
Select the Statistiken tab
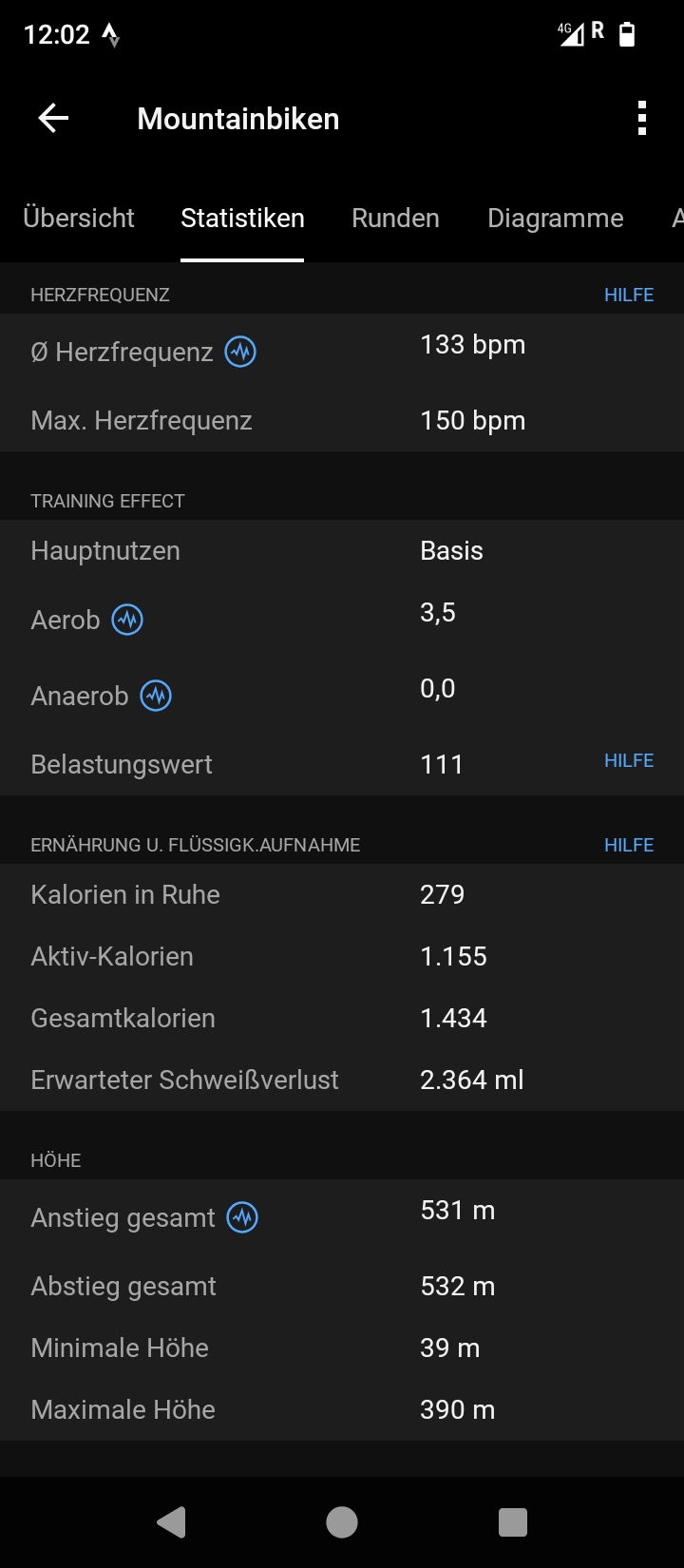tap(242, 219)
